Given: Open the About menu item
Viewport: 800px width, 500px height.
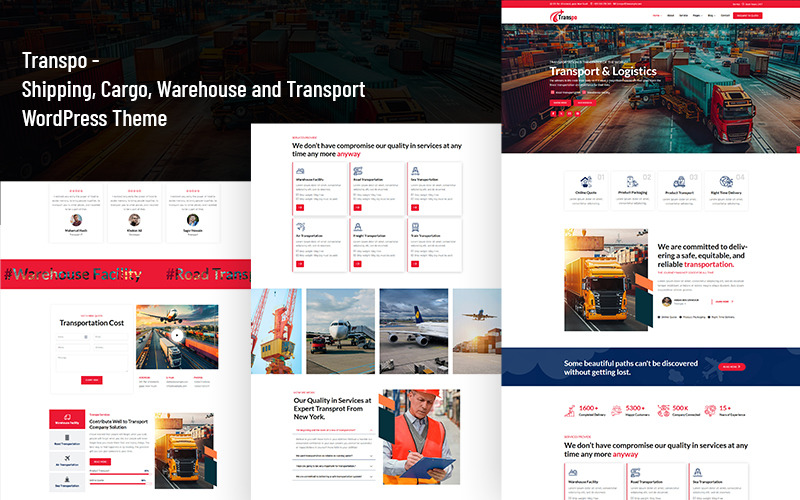Looking at the screenshot, I should pyautogui.click(x=671, y=16).
